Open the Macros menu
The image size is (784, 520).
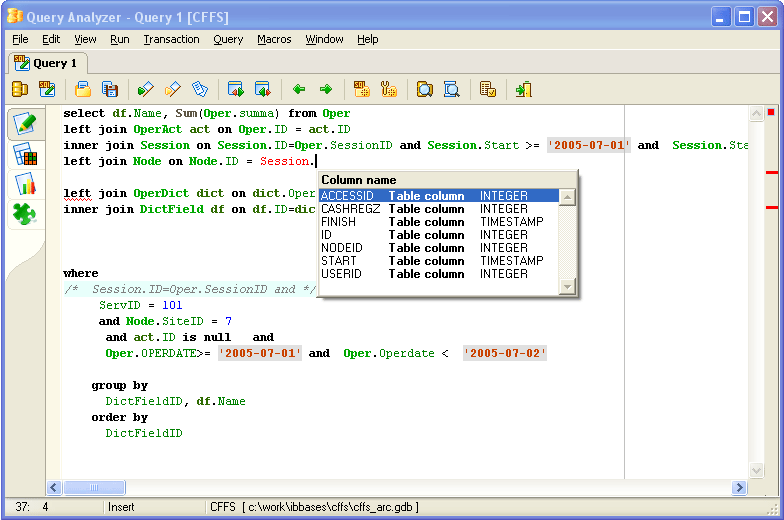click(274, 39)
